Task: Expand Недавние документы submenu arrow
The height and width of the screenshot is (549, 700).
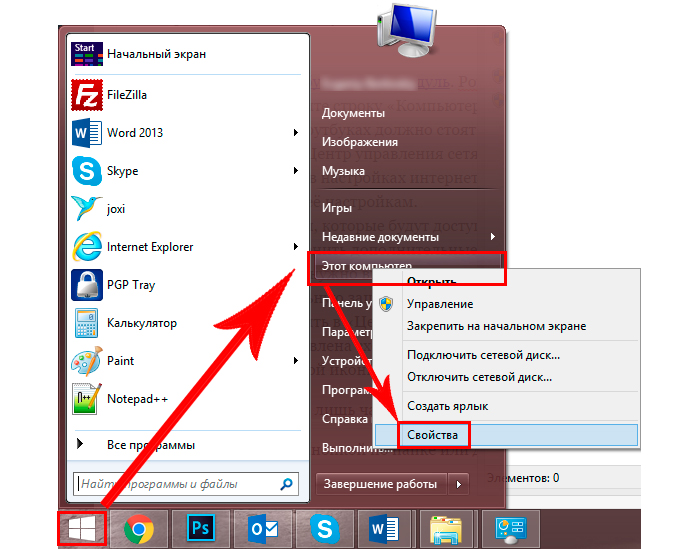Action: tap(493, 237)
